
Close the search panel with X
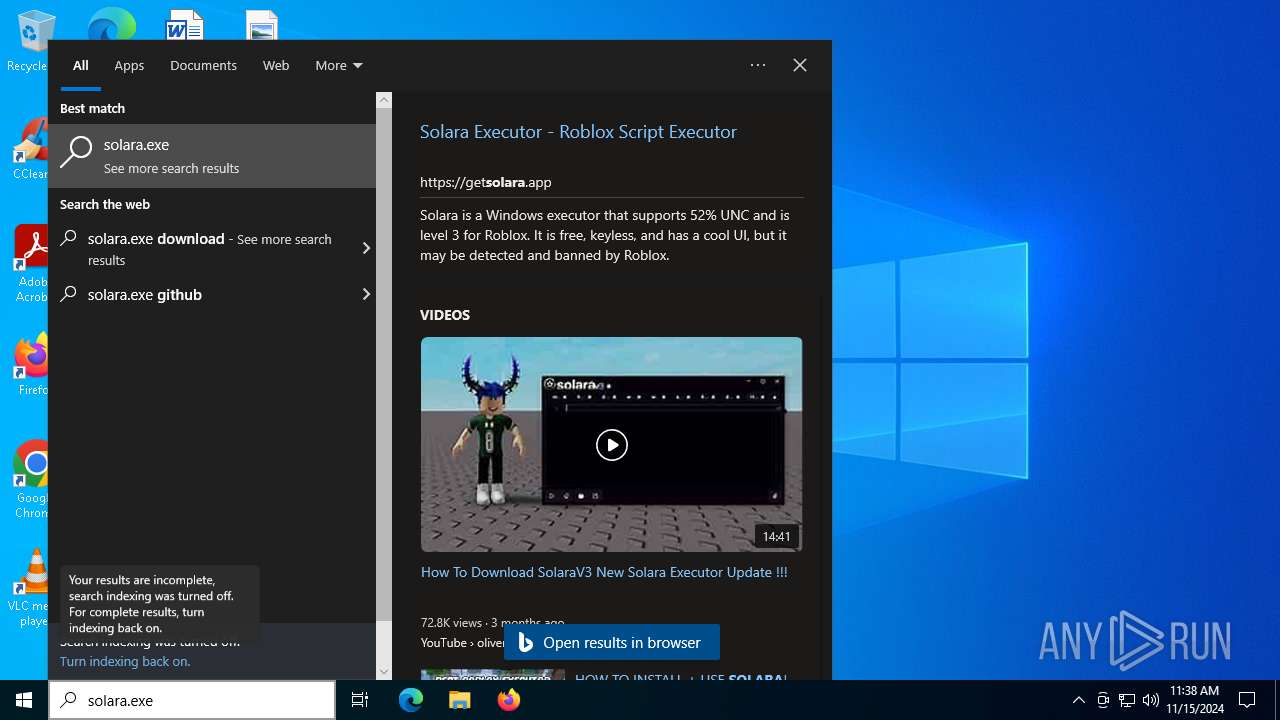pos(800,65)
